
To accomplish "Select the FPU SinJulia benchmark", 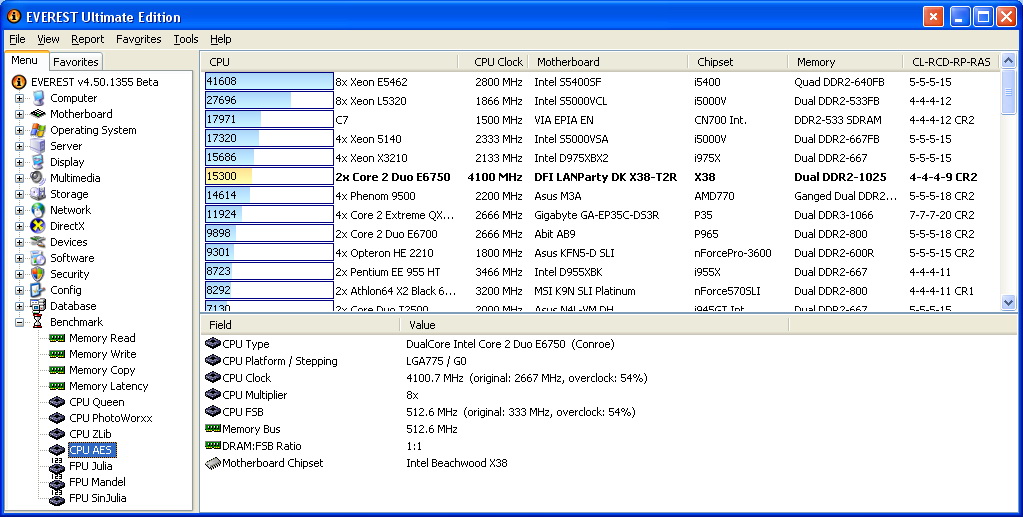I will (98, 498).
